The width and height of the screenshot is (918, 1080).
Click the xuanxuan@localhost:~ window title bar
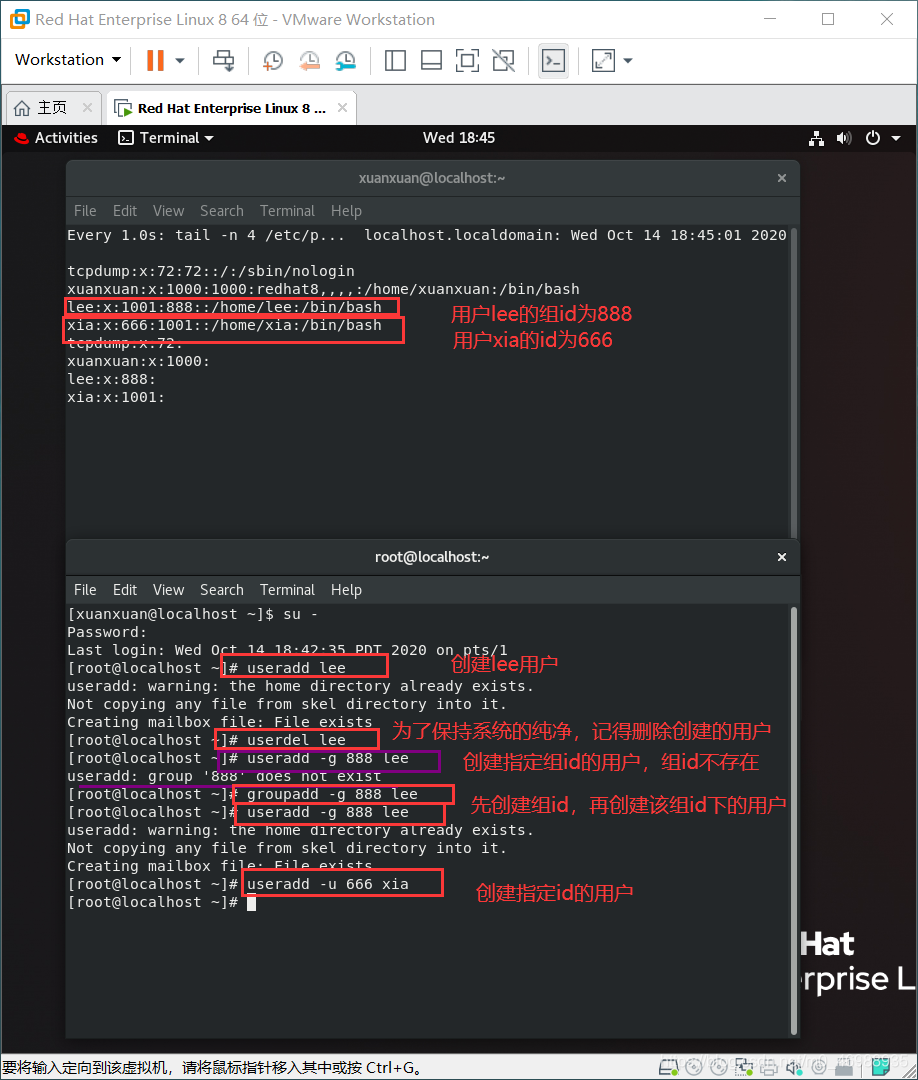[x=432, y=178]
